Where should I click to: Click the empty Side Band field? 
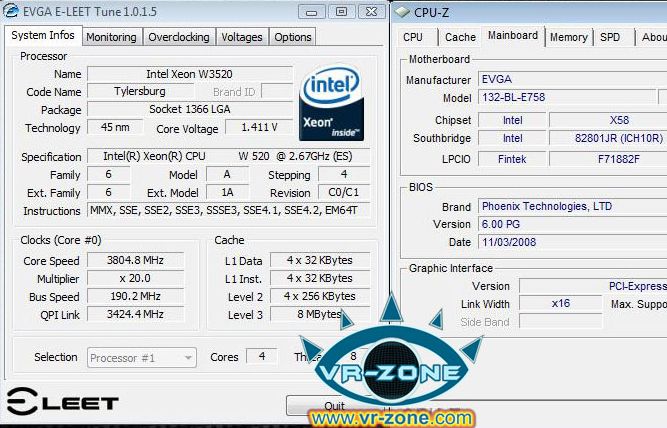[561, 321]
